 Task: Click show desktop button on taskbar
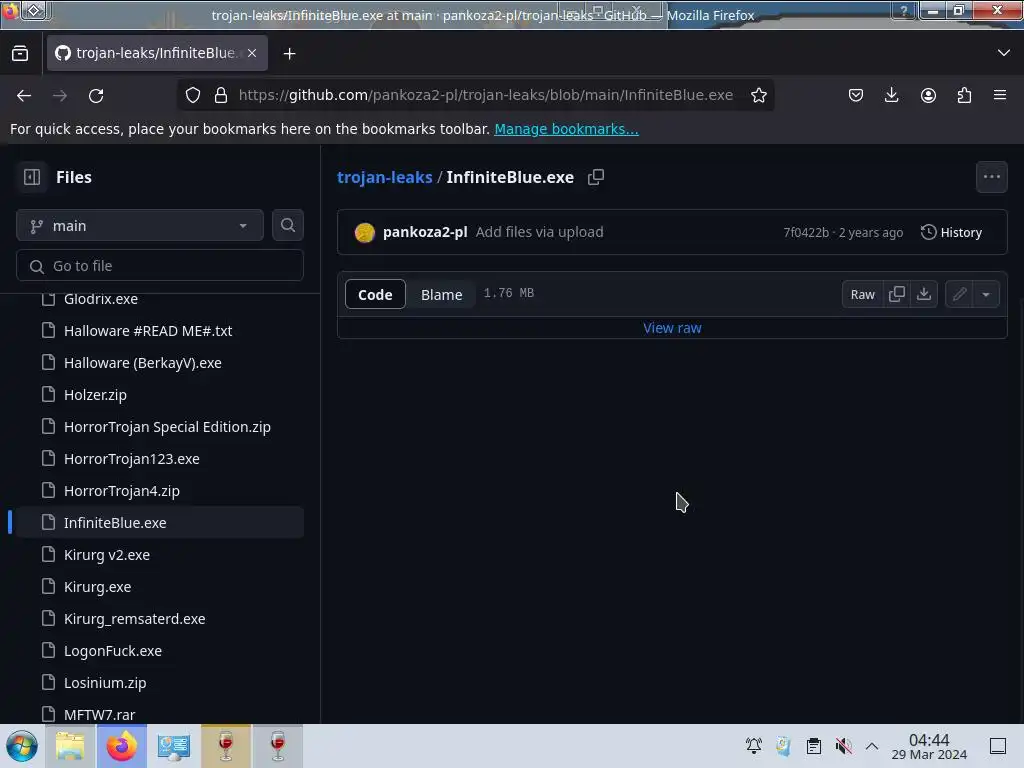(997, 746)
